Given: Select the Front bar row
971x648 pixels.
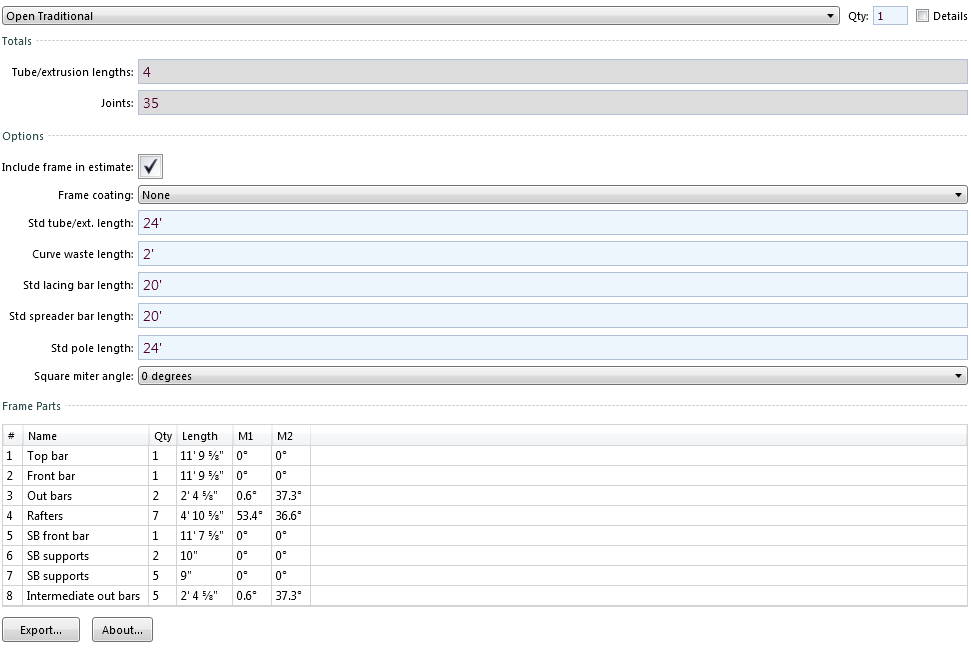Looking at the screenshot, I should click(484, 476).
